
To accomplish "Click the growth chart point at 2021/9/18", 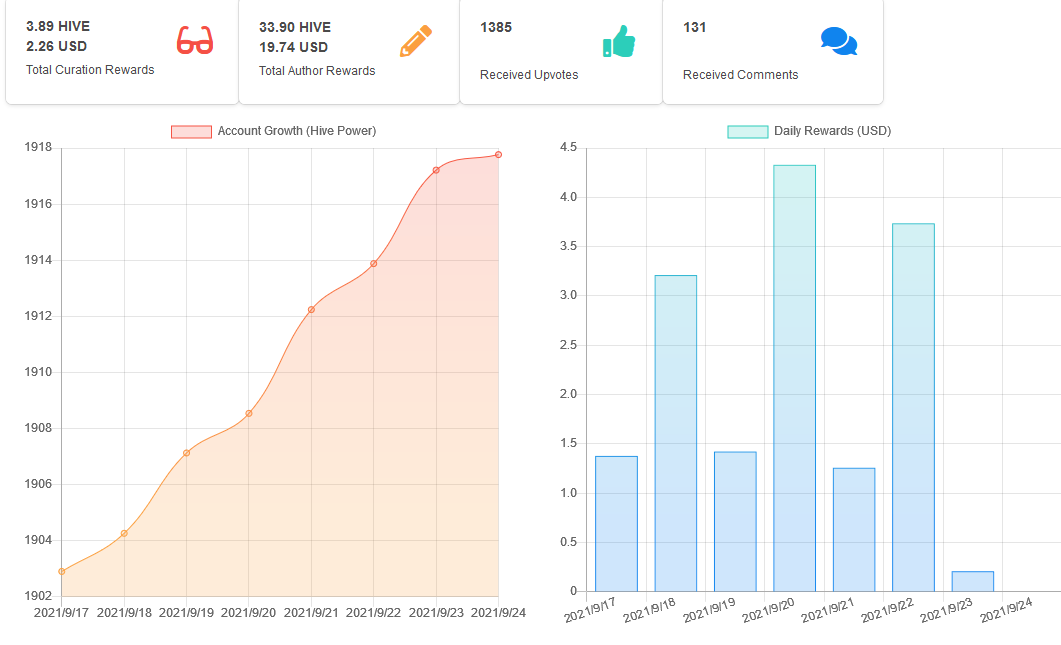I will click(x=124, y=533).
